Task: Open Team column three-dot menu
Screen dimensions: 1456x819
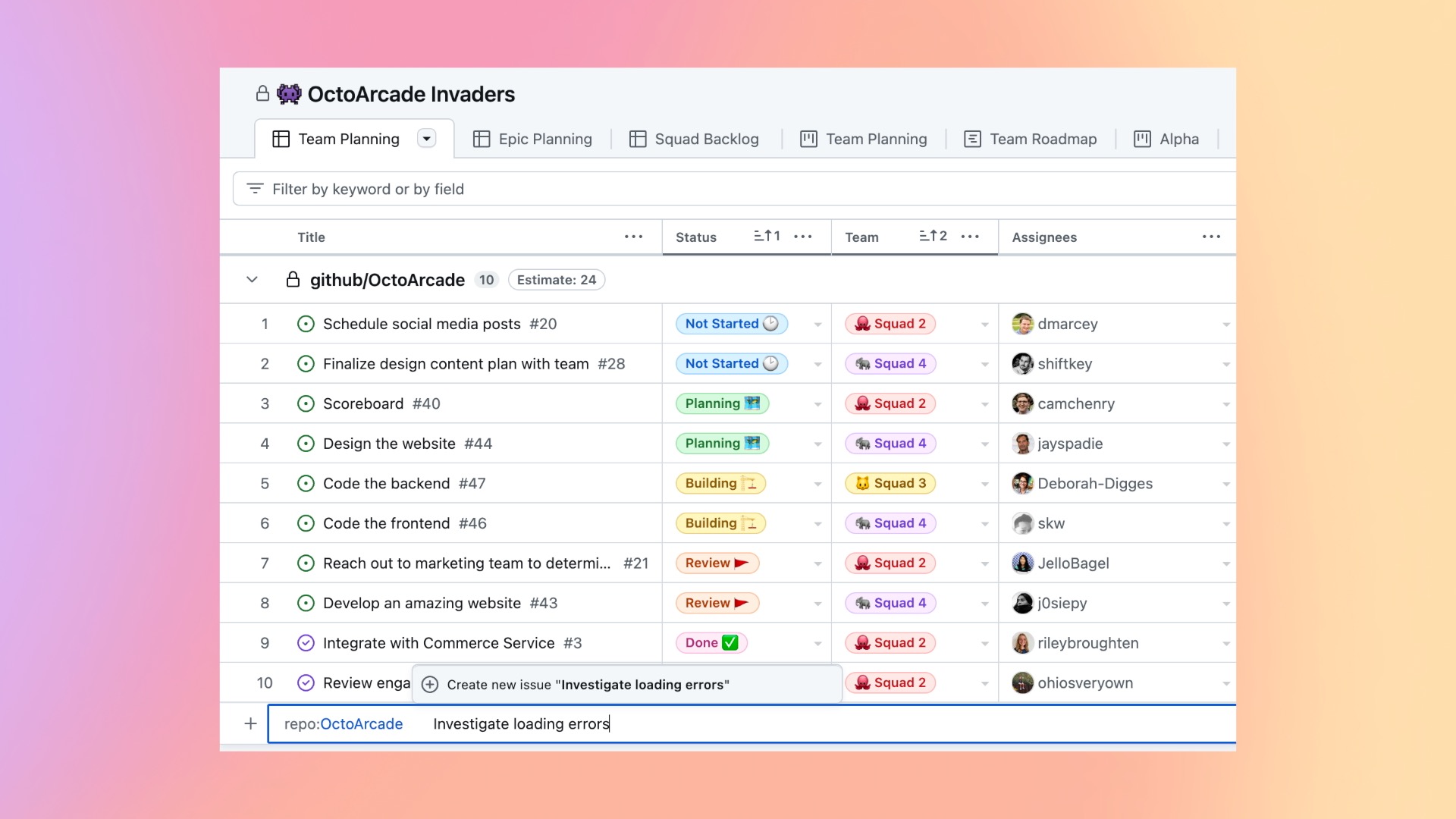Action: [x=970, y=237]
